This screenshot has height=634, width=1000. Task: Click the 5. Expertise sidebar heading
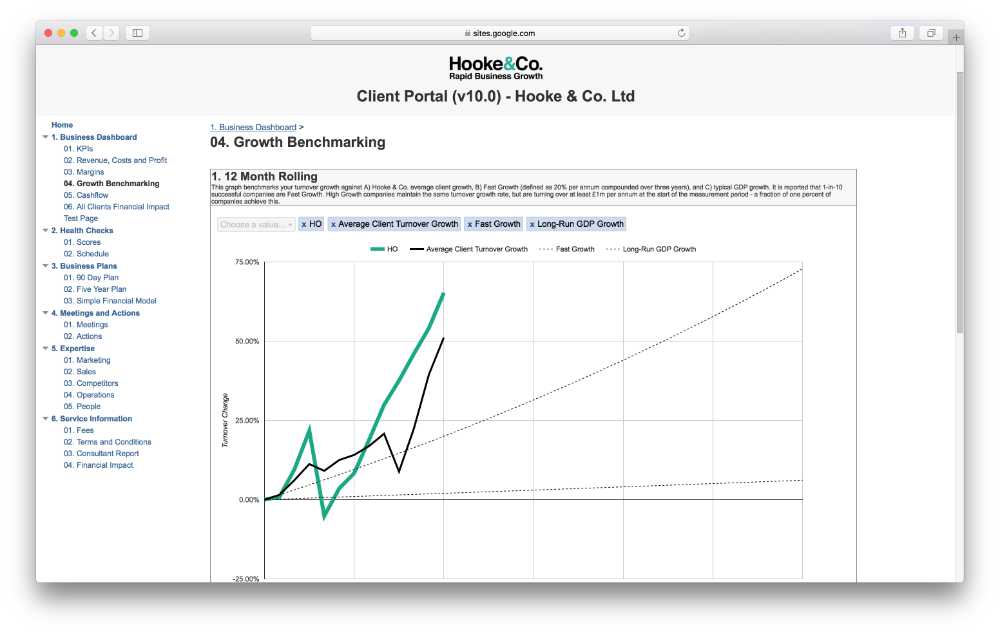pyautogui.click(x=73, y=348)
